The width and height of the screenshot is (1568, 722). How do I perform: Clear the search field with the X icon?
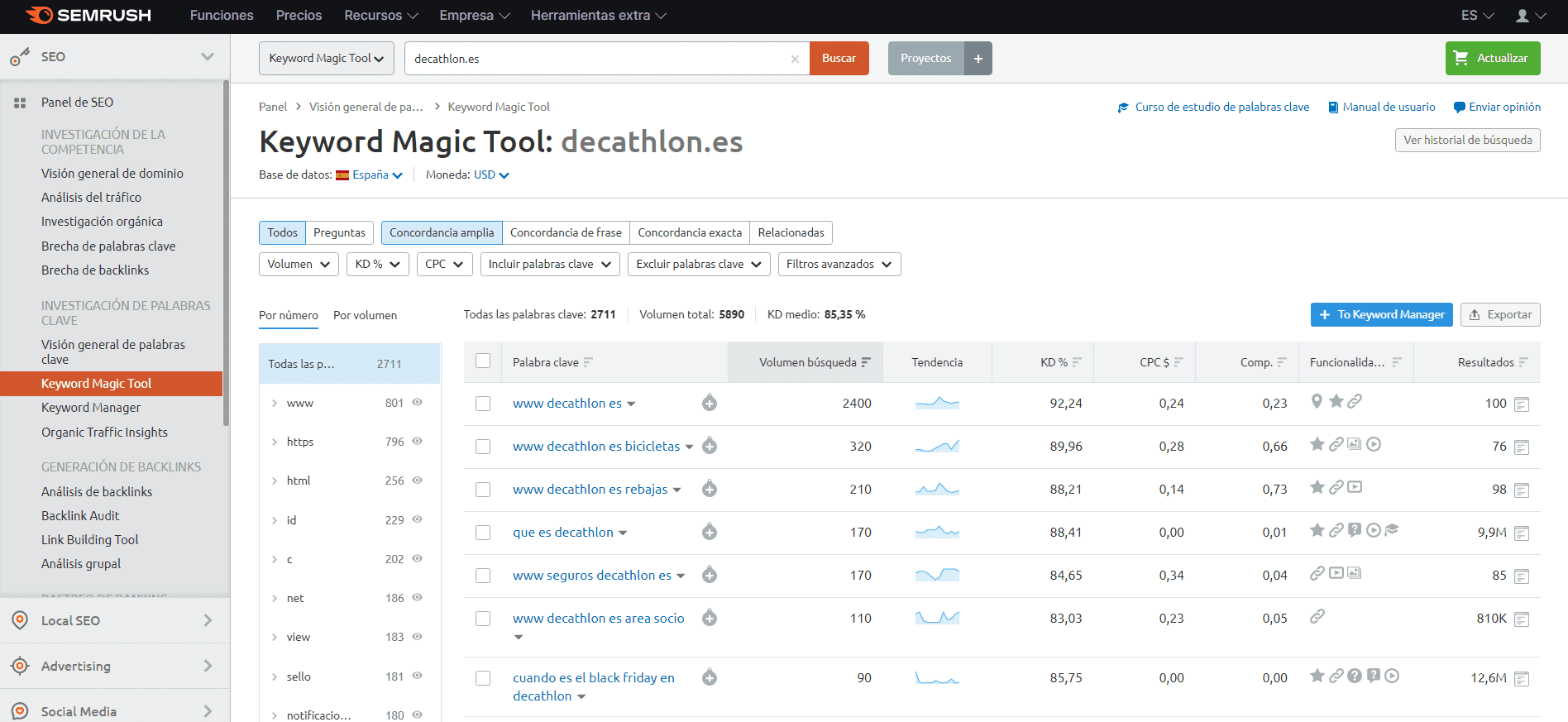coord(795,59)
